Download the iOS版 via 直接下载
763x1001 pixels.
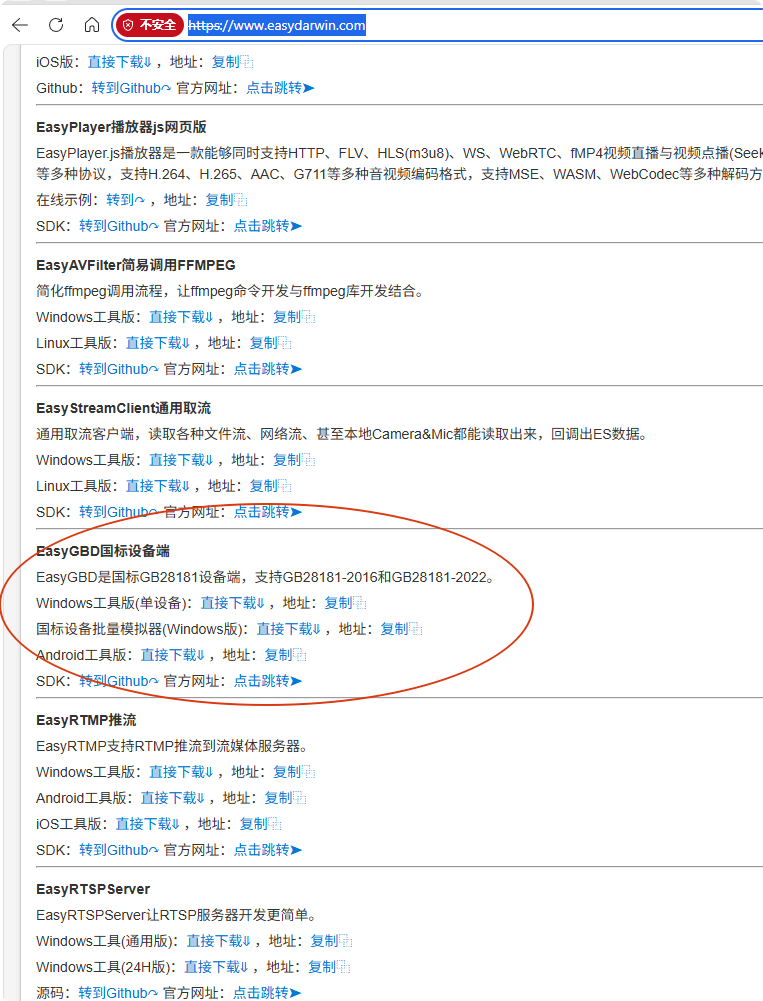pyautogui.click(x=119, y=62)
